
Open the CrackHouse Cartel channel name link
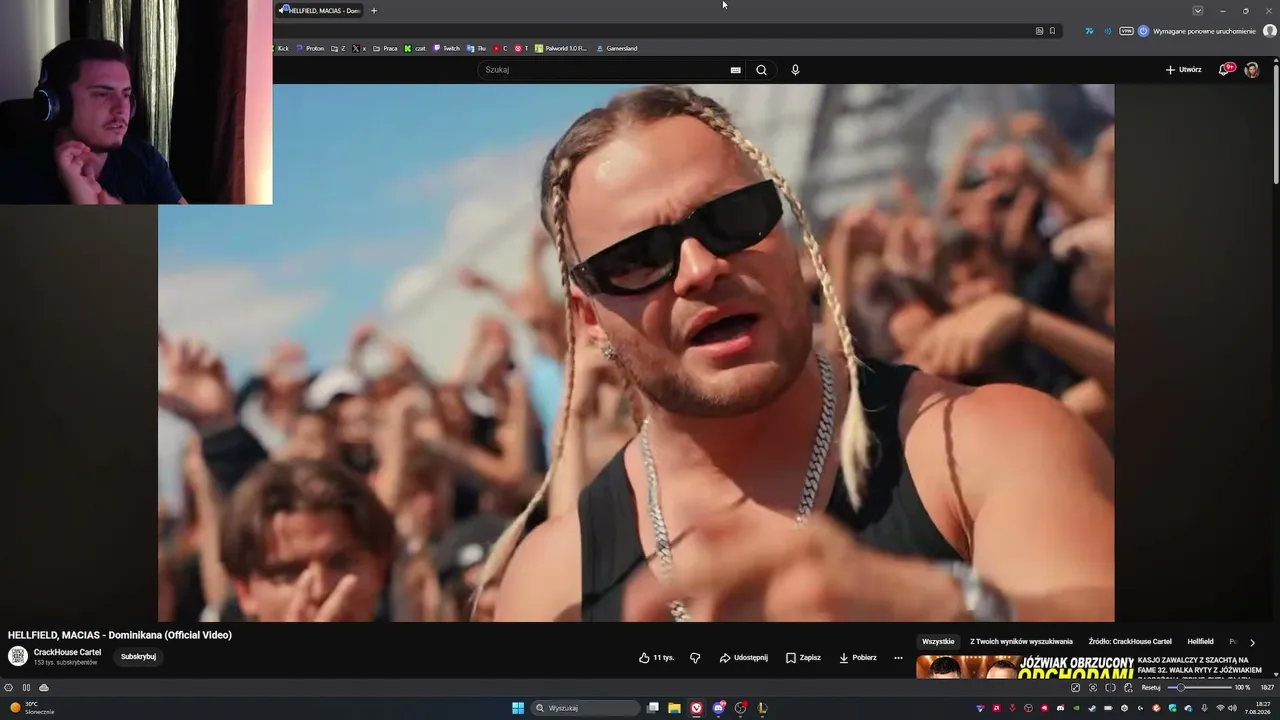67,652
